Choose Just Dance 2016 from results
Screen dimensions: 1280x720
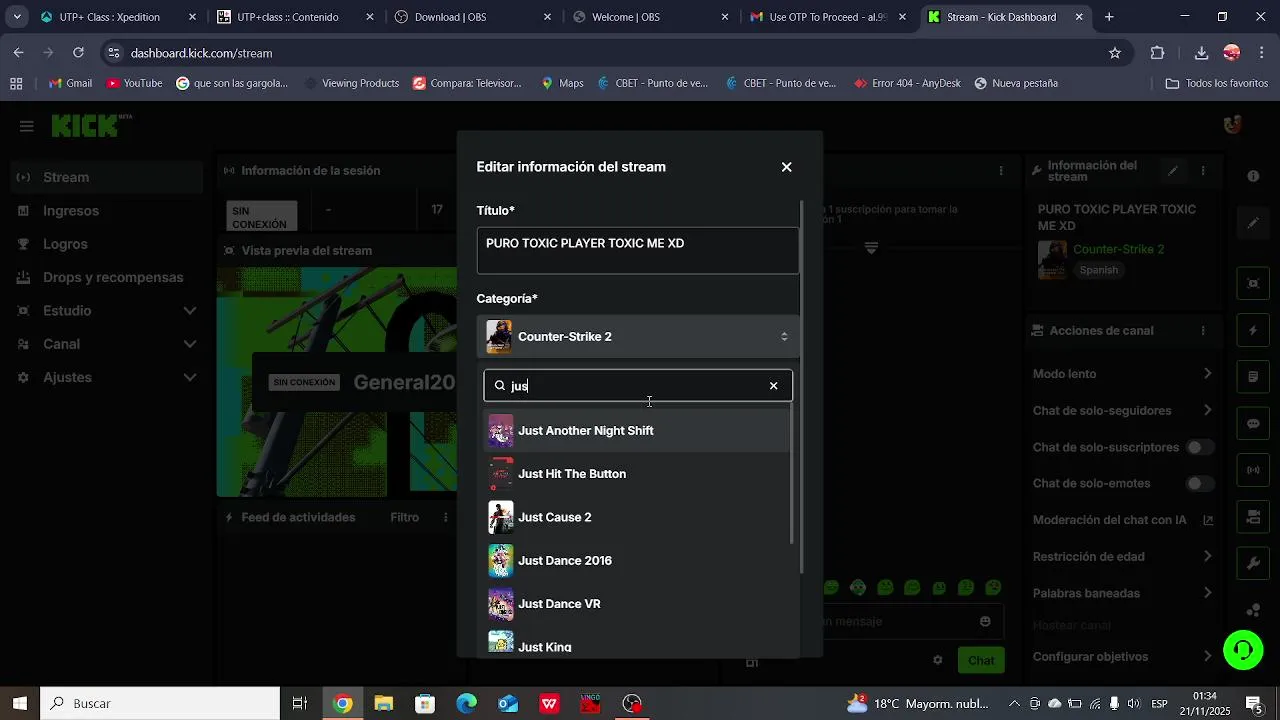pos(638,561)
